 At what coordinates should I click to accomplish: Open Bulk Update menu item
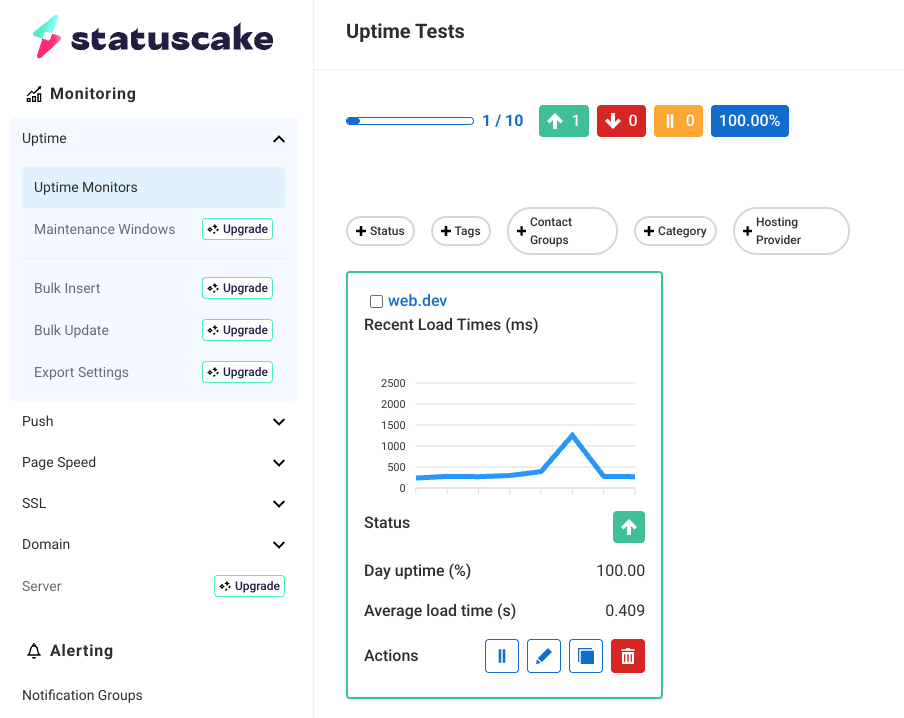click(71, 330)
